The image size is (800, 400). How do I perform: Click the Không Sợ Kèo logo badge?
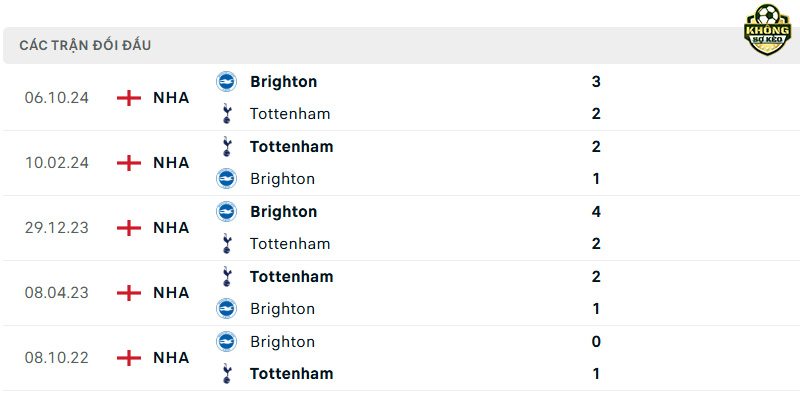click(767, 30)
